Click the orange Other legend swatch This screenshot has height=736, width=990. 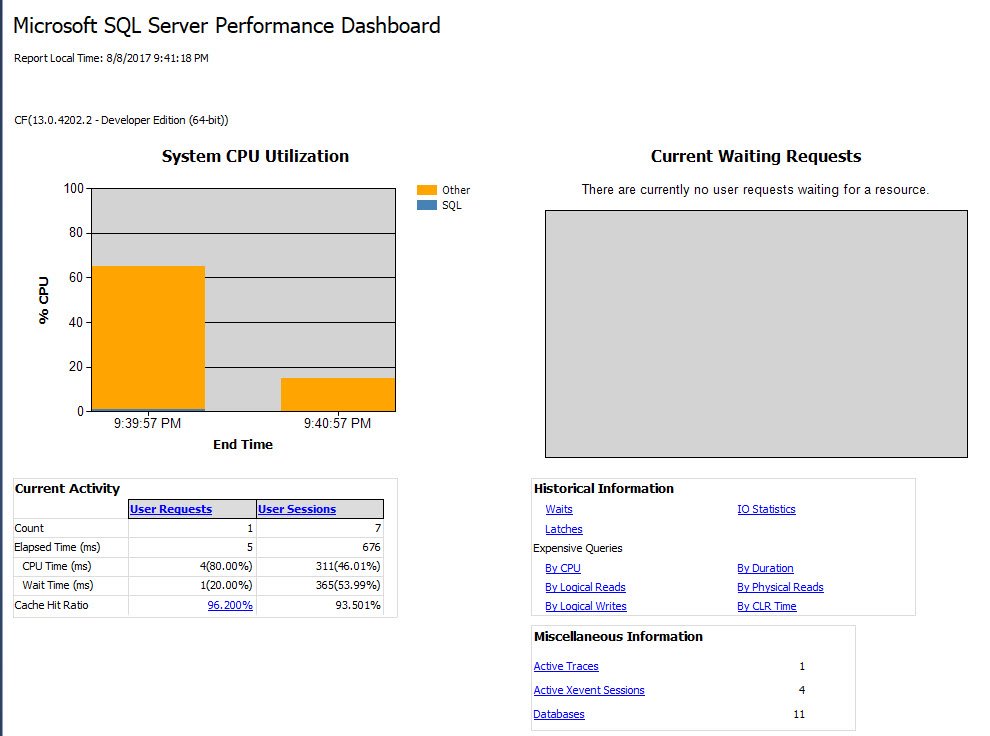click(x=427, y=190)
